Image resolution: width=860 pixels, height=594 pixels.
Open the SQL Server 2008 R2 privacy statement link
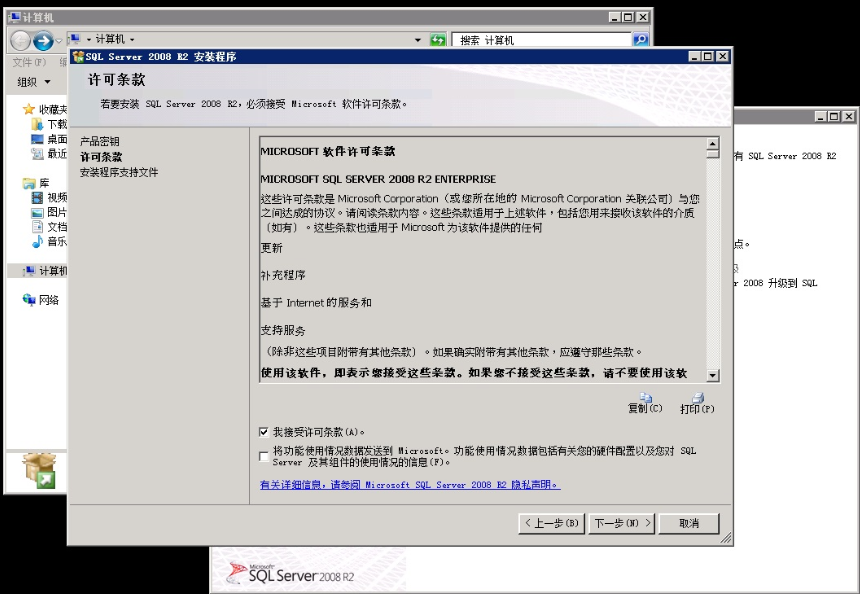(410, 485)
